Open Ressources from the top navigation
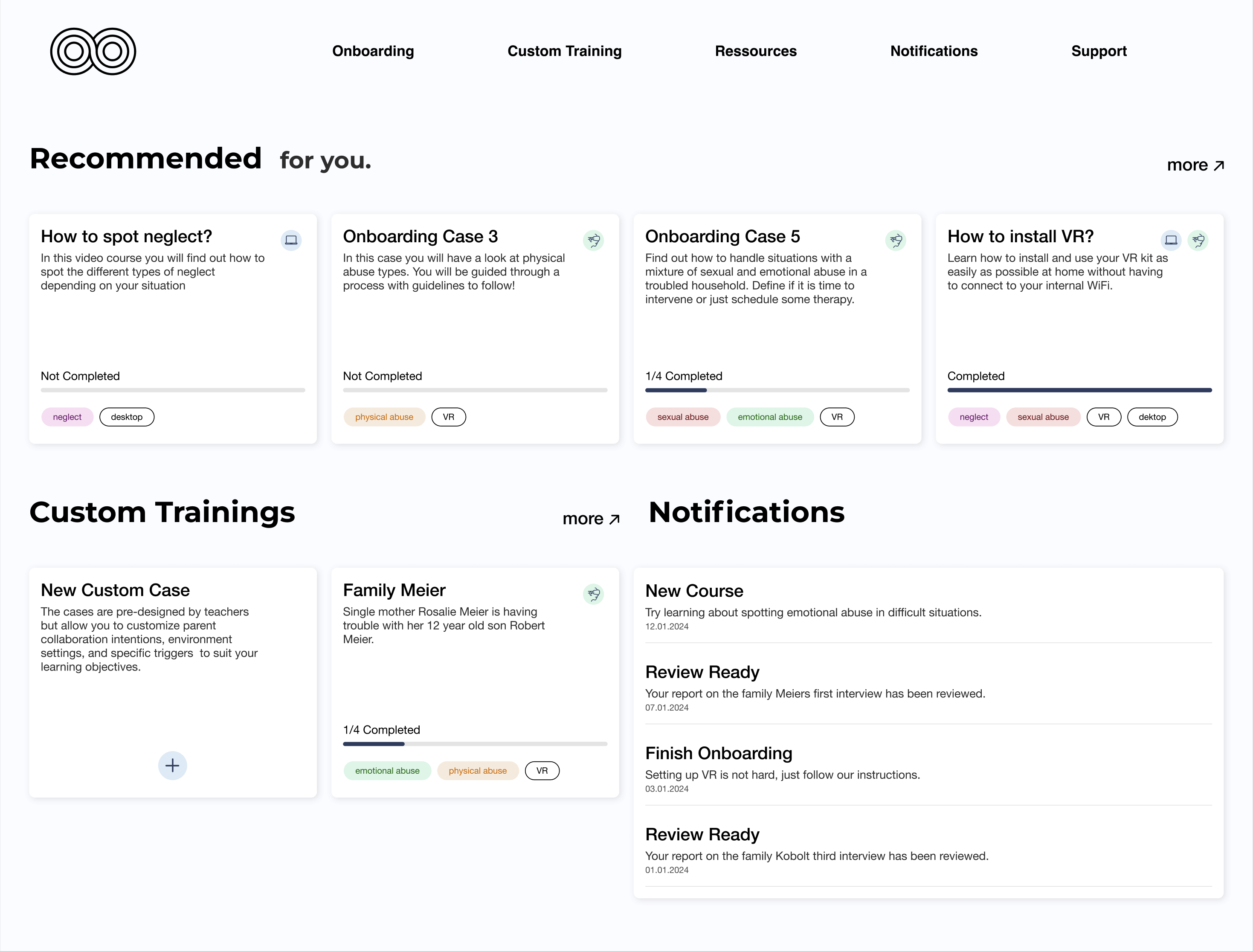Screen dimensions: 1253x952 tap(755, 51)
